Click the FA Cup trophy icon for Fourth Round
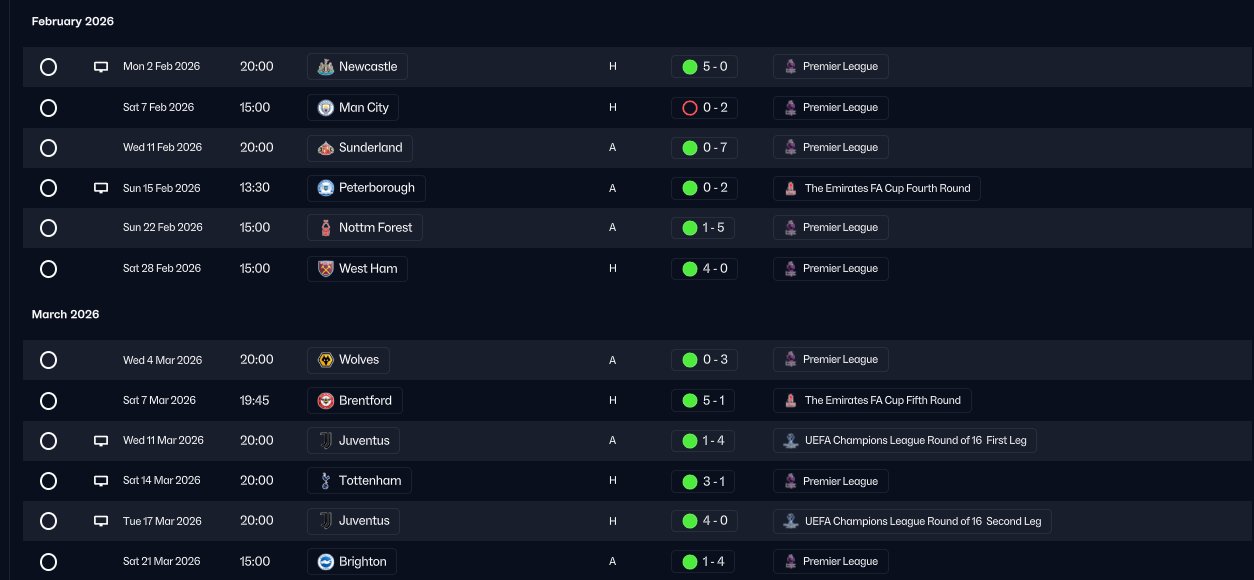This screenshot has width=1254, height=580. coord(790,188)
